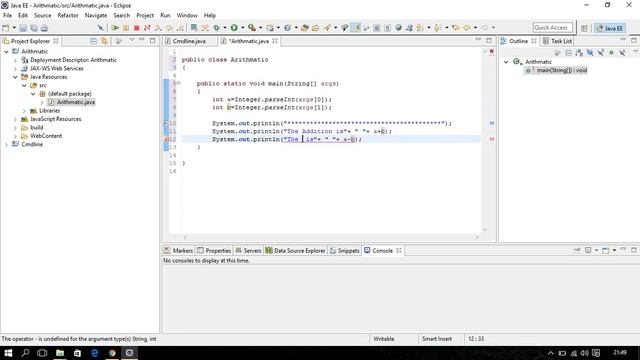
Task: Click the Save All toolbar icon
Action: [34, 28]
